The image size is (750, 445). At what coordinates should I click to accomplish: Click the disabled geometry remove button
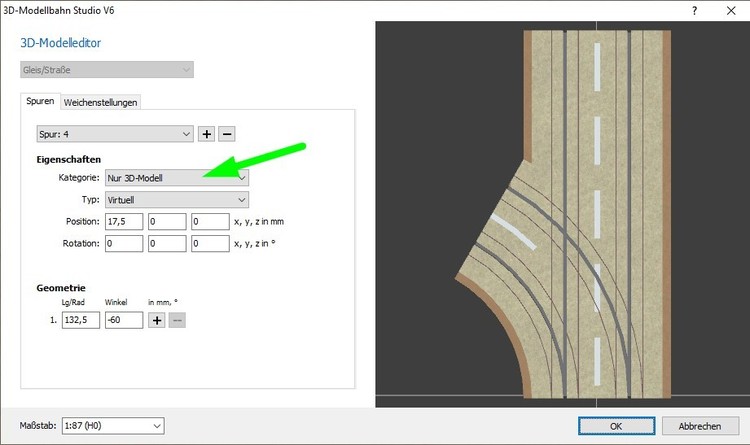coord(177,320)
